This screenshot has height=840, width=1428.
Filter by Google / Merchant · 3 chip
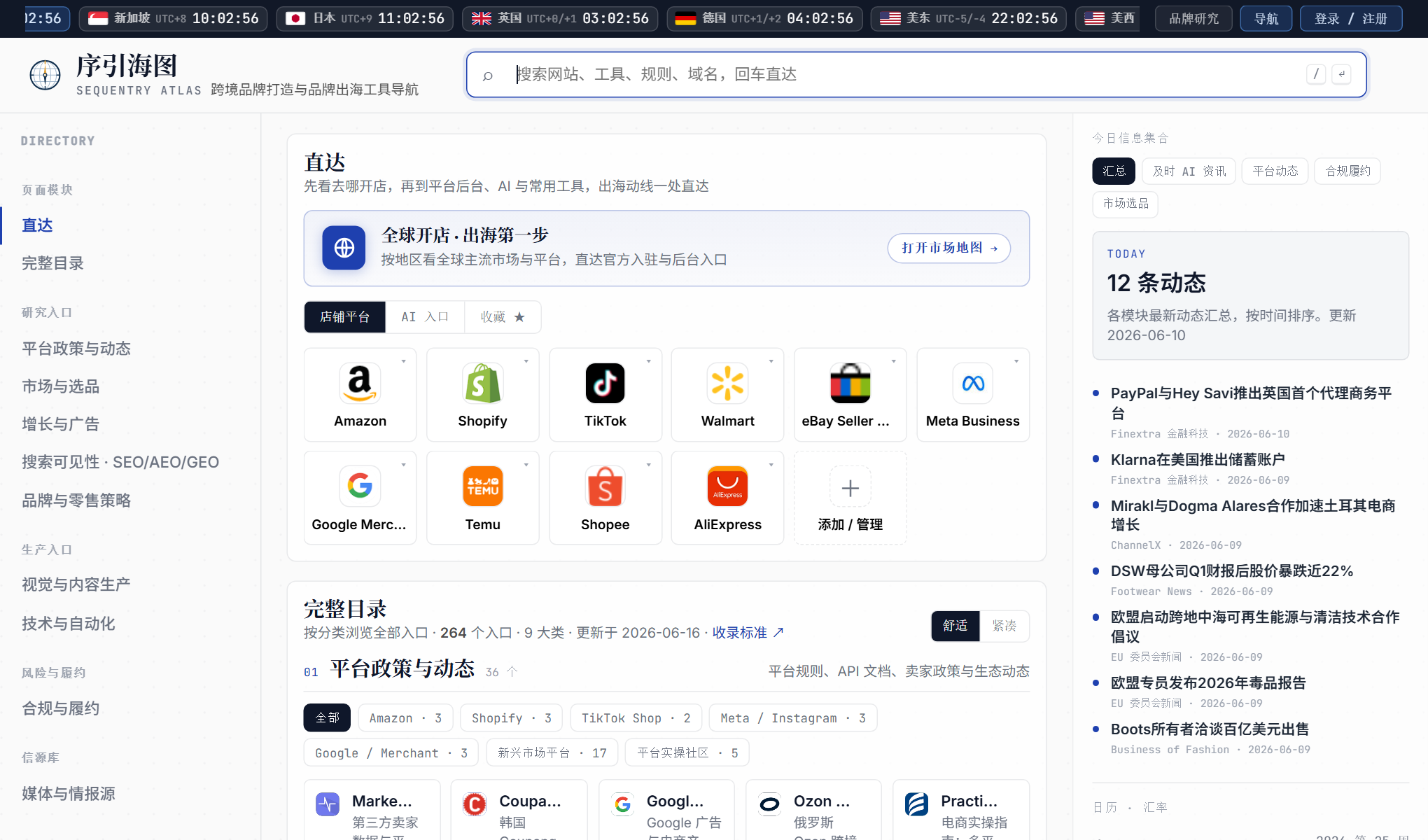pyautogui.click(x=391, y=752)
